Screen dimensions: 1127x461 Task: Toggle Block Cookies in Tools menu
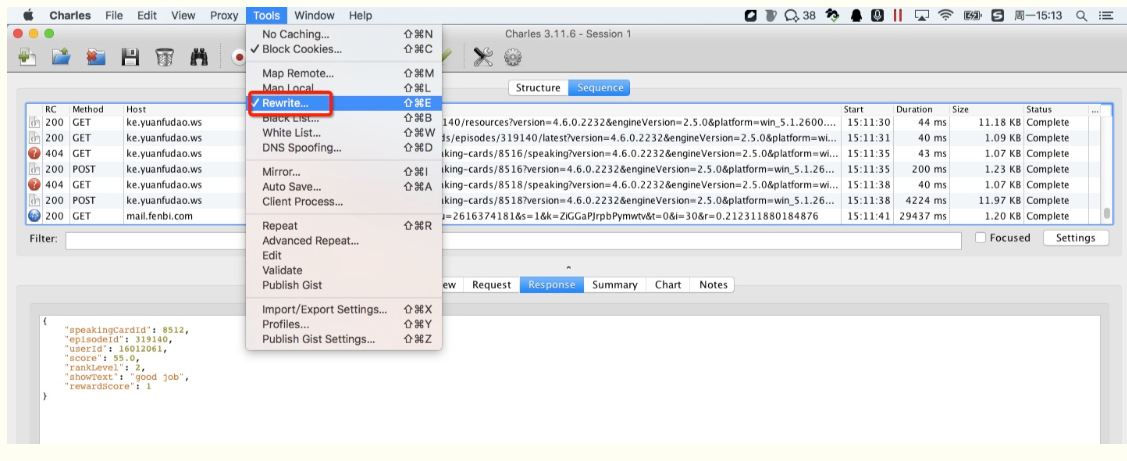point(344,49)
